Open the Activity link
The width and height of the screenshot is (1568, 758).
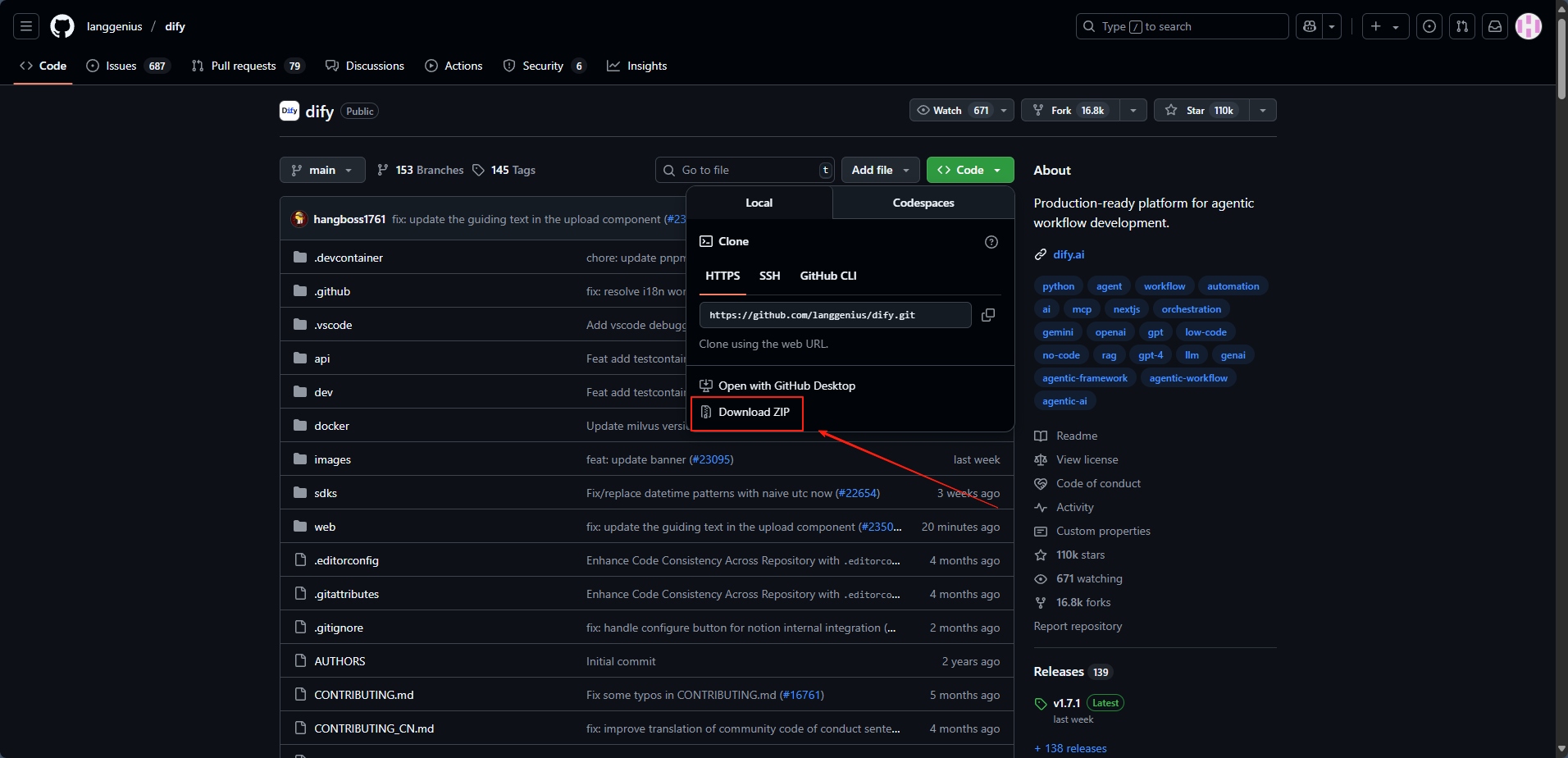pos(1074,507)
